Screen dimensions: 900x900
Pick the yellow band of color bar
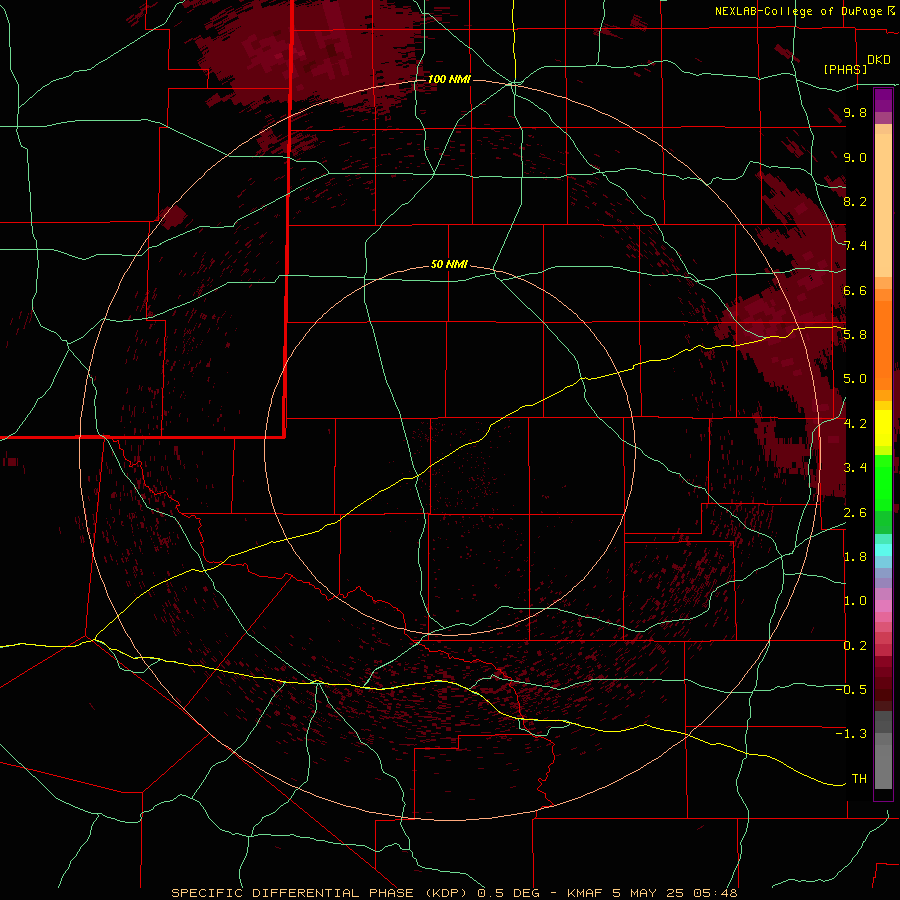(x=883, y=428)
